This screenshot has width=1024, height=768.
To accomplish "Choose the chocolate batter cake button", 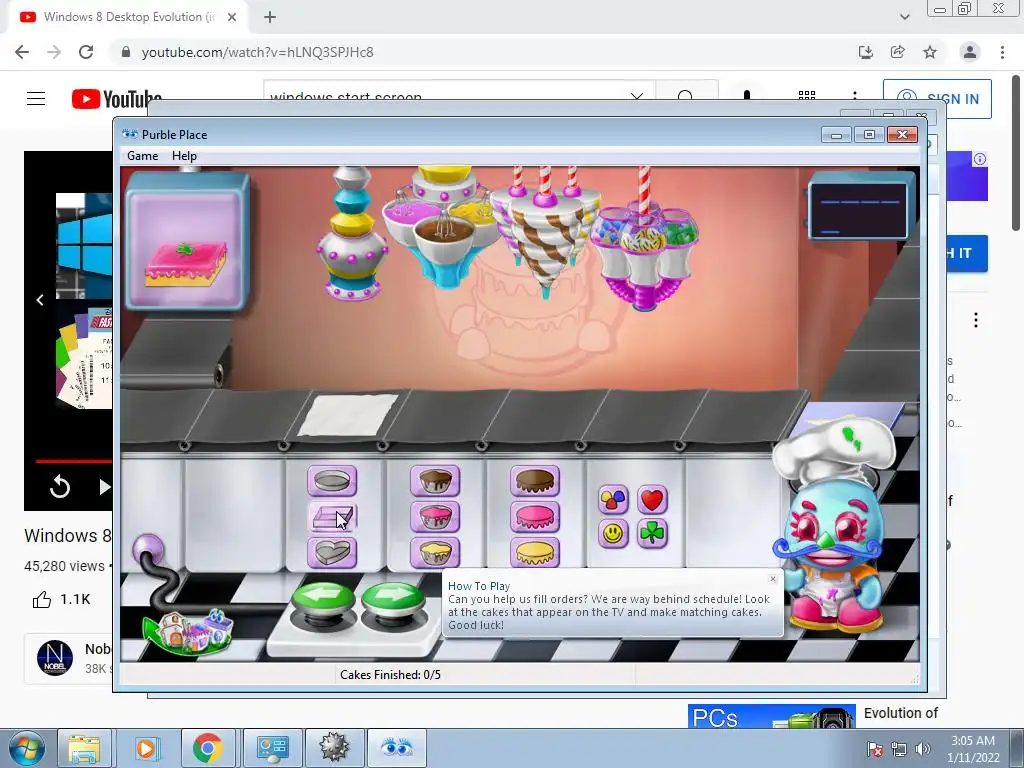I will pyautogui.click(x=435, y=481).
